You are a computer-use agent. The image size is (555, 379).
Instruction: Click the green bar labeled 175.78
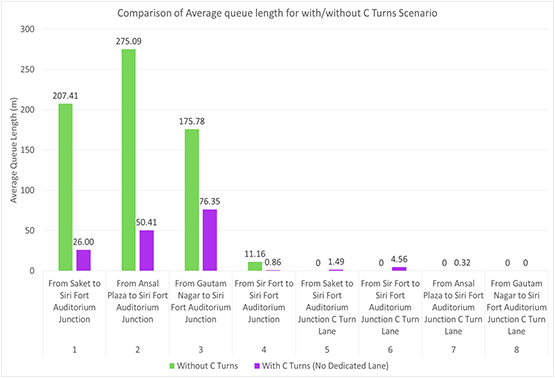coord(192,200)
